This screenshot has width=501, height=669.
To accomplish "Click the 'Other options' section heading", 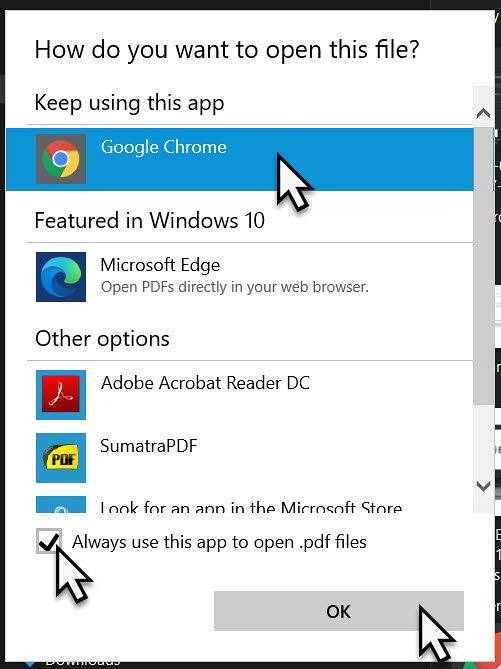I will point(102,339).
